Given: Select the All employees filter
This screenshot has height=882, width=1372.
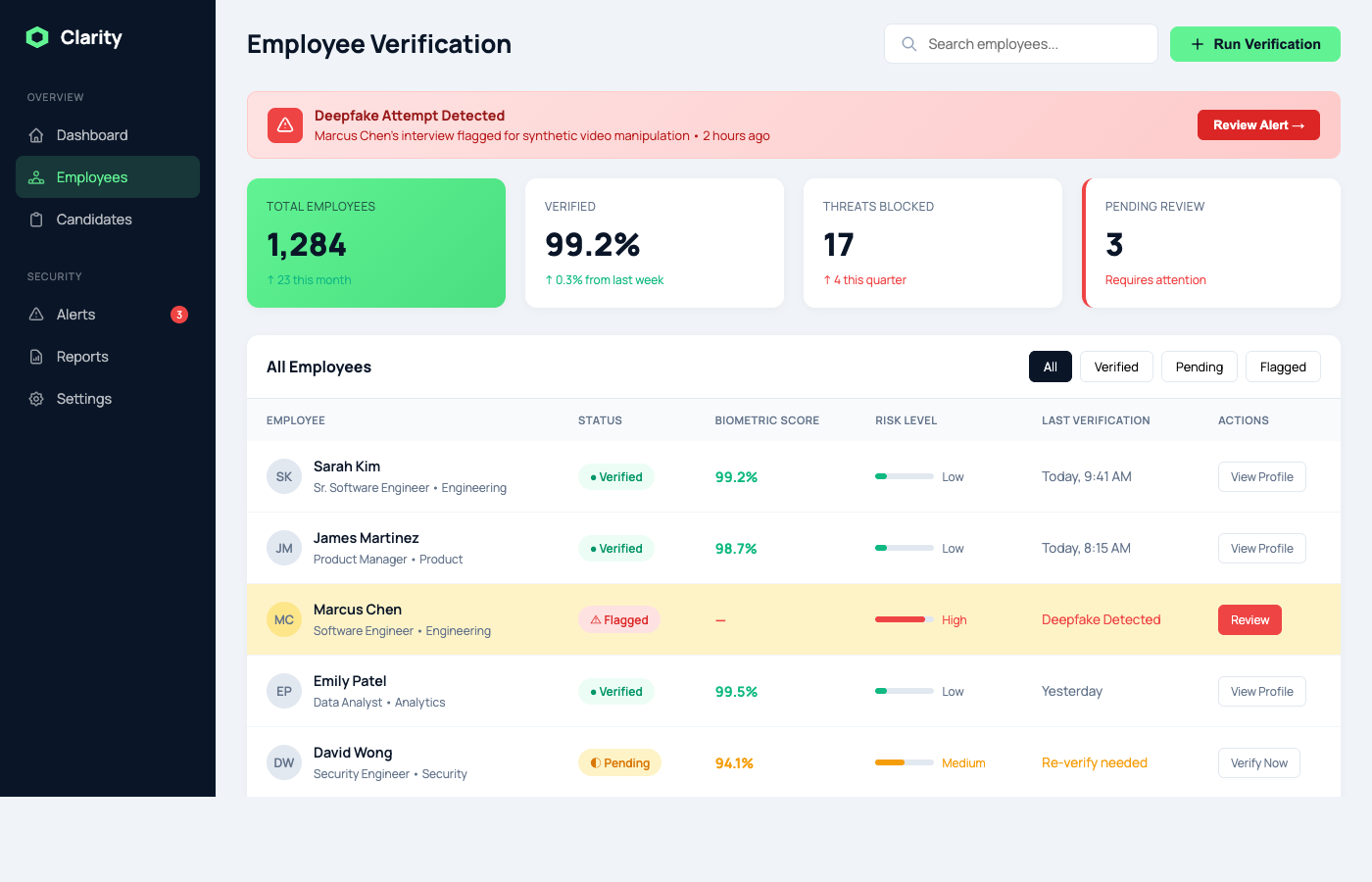Looking at the screenshot, I should (x=1050, y=366).
